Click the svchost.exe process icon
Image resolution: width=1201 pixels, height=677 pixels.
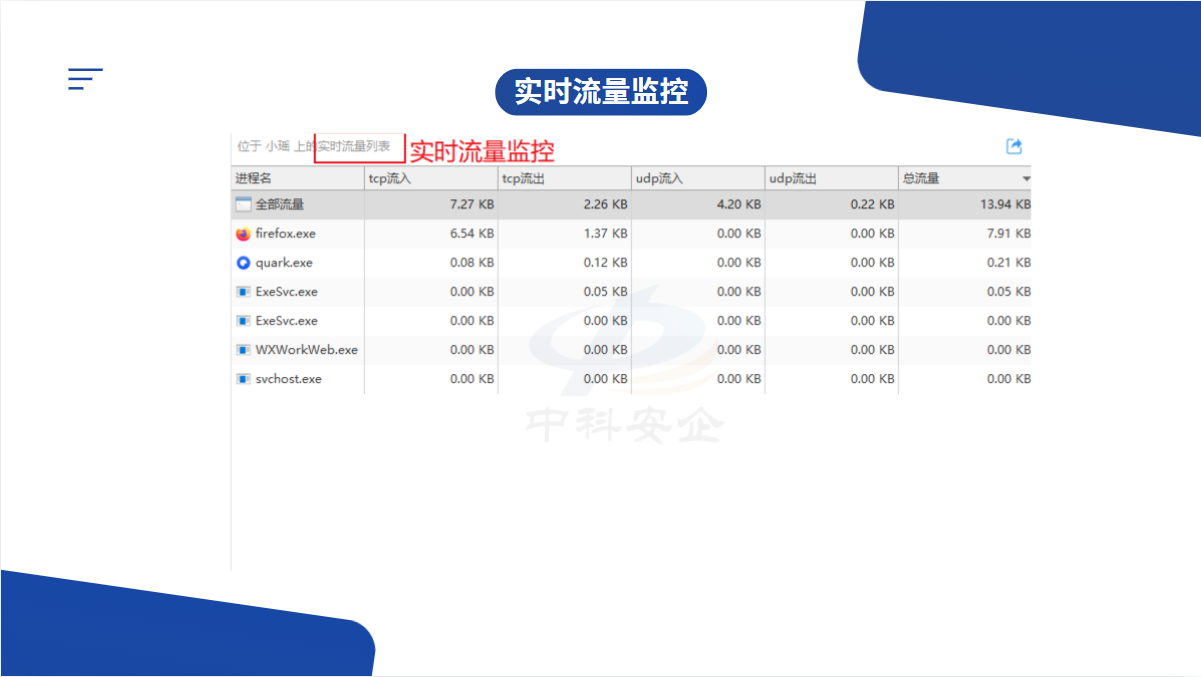[x=243, y=379]
